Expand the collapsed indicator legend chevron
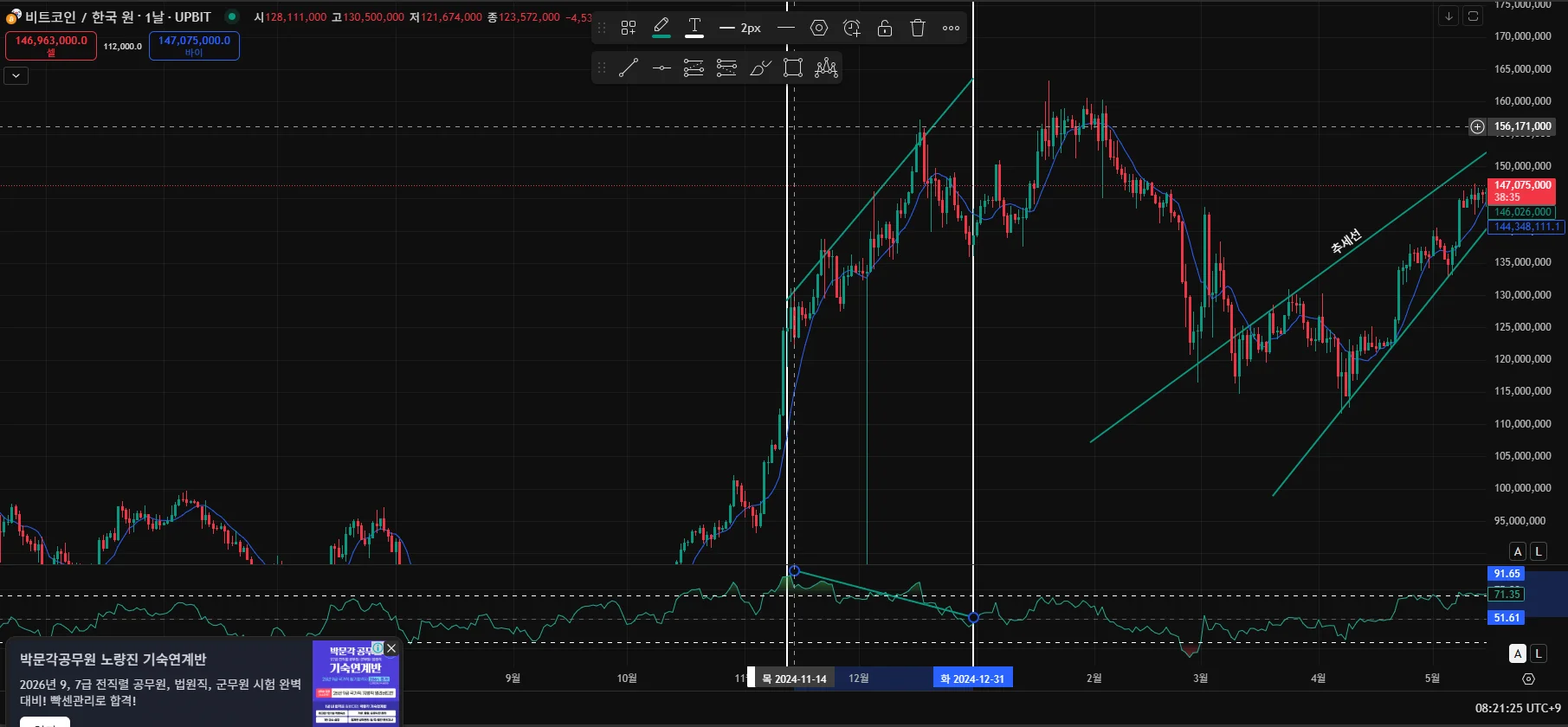This screenshot has height=727, width=1568. click(16, 76)
